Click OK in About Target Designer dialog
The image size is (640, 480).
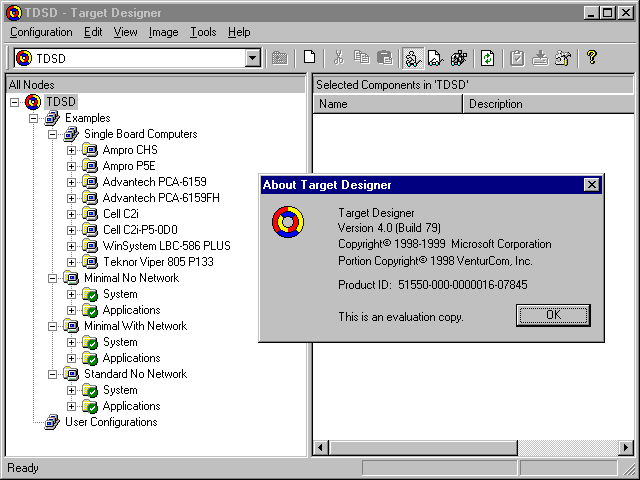tap(553, 315)
